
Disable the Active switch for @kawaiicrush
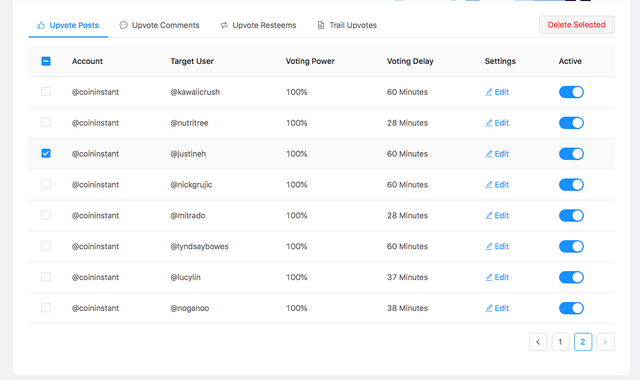pos(571,92)
